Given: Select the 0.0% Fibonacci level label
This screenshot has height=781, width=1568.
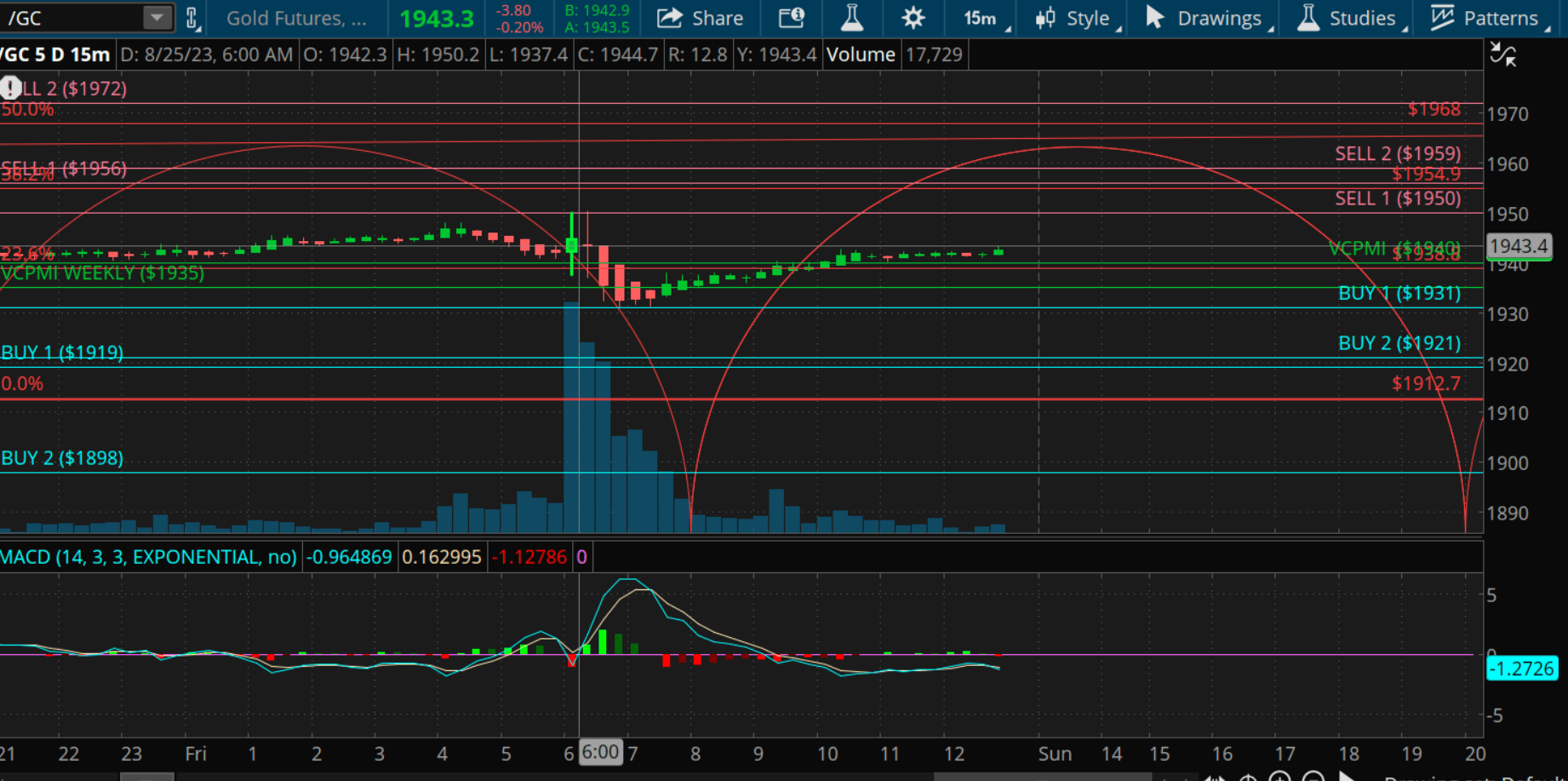Looking at the screenshot, I should (22, 383).
